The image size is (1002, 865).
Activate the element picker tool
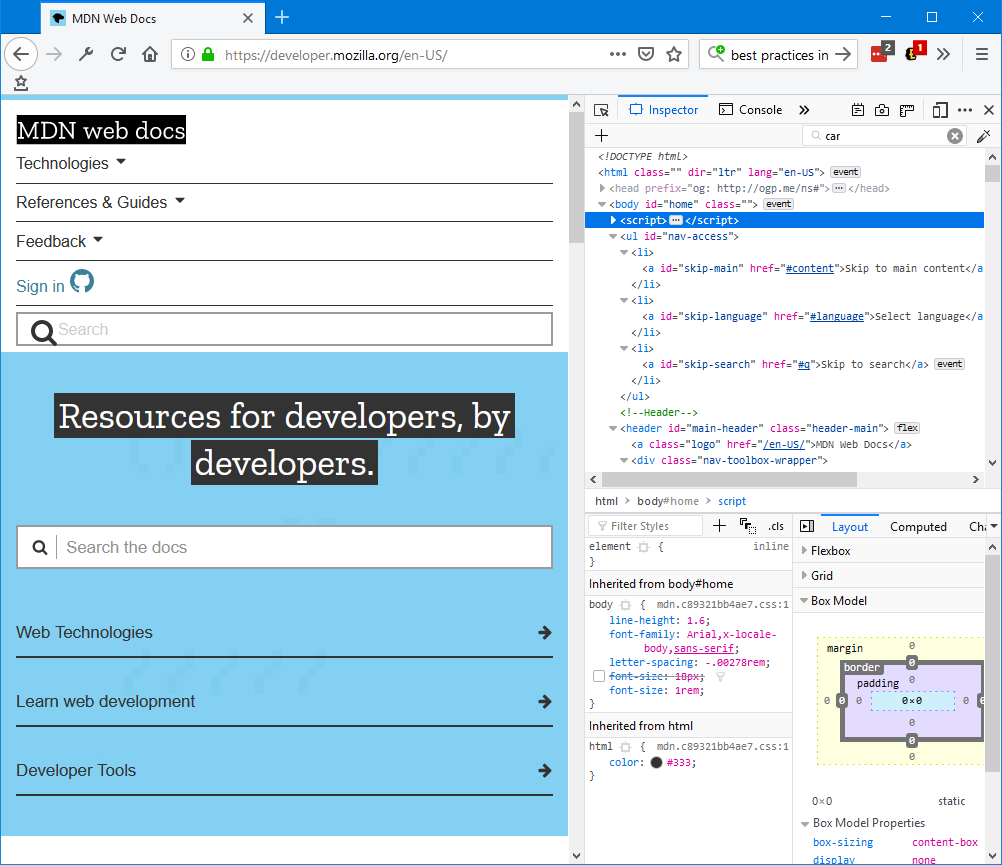click(x=601, y=110)
